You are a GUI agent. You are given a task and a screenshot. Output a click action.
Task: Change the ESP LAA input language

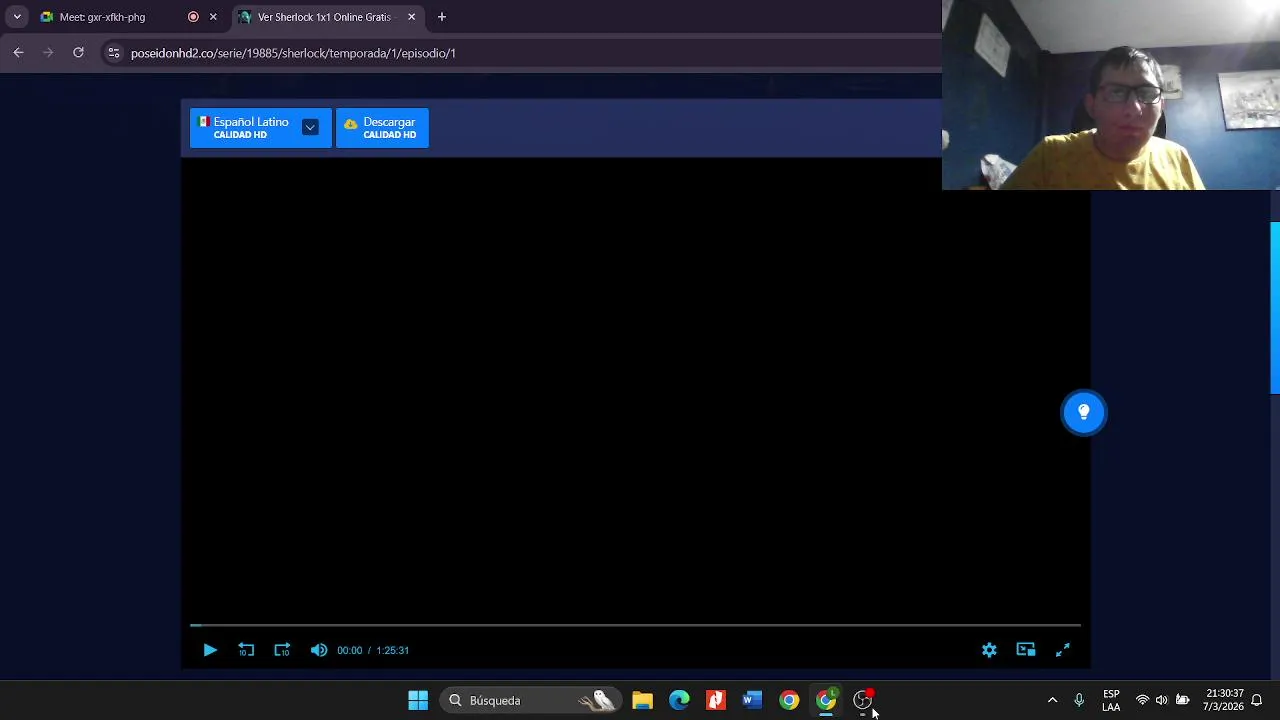1111,700
